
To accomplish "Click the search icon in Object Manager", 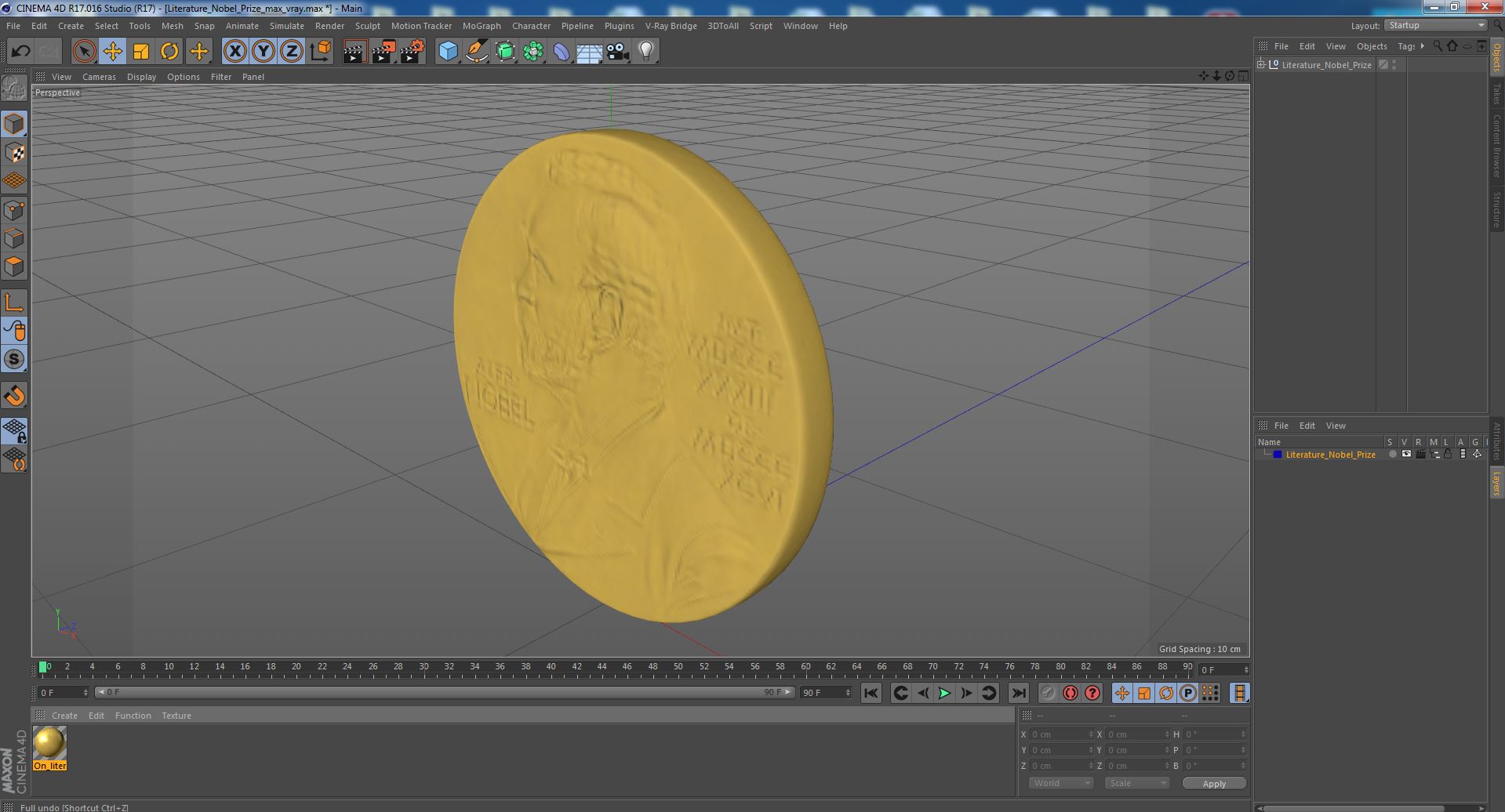I will 1438,46.
